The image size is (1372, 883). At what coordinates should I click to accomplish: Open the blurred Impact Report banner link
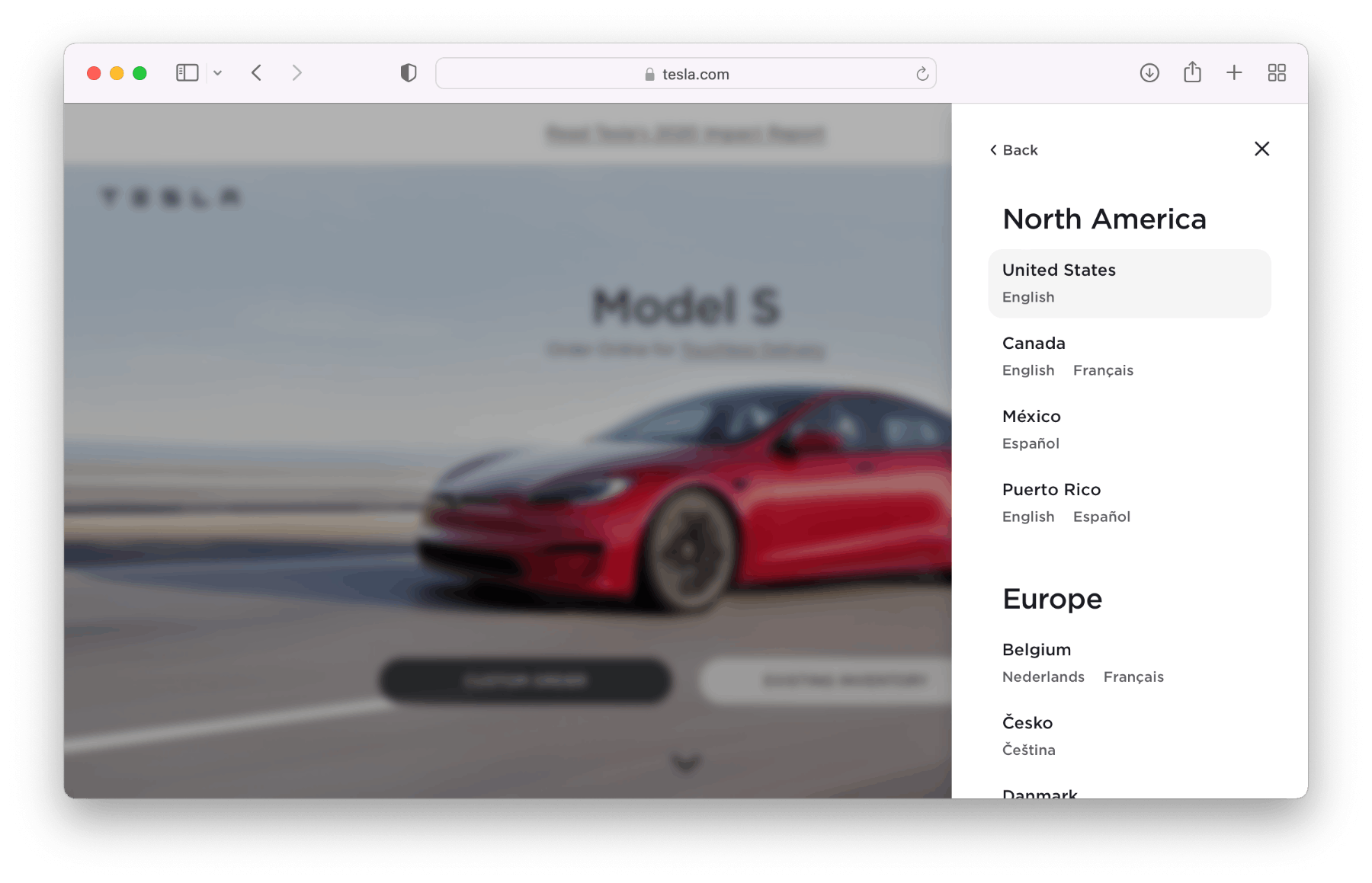click(686, 134)
